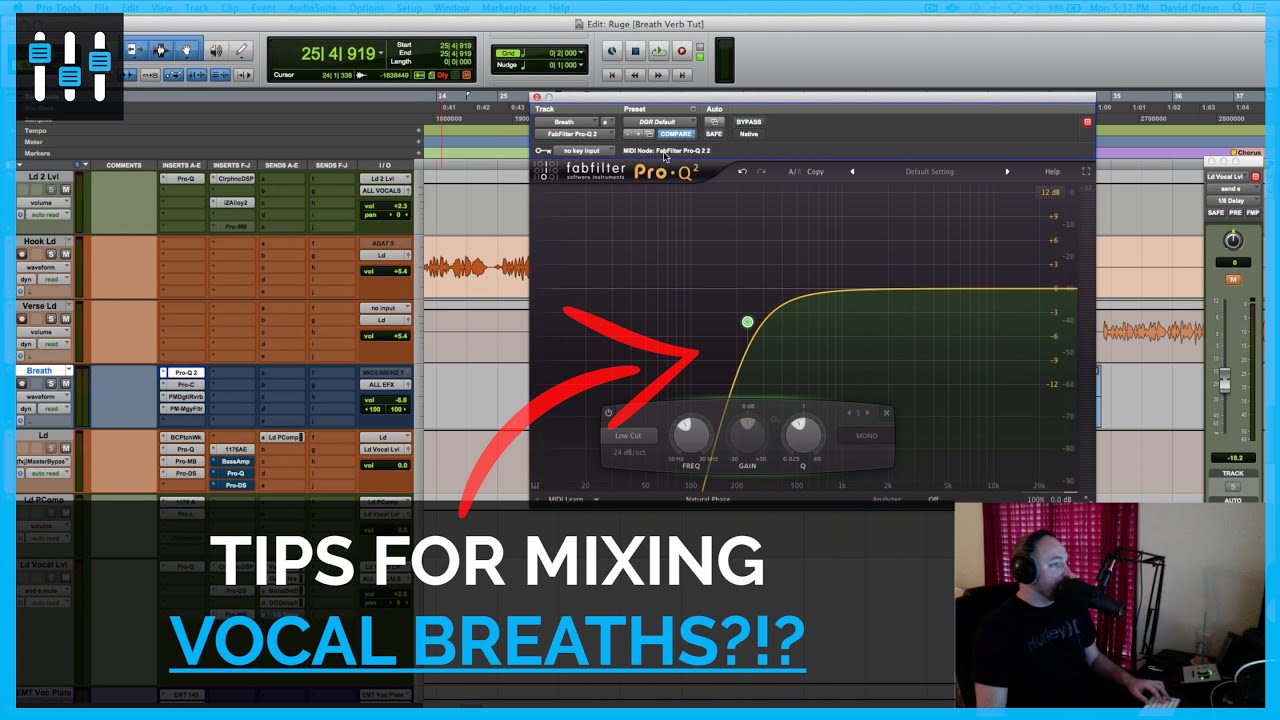This screenshot has height=720, width=1280.
Task: Select the Trim tool in the toolbar
Action: click(x=135, y=50)
